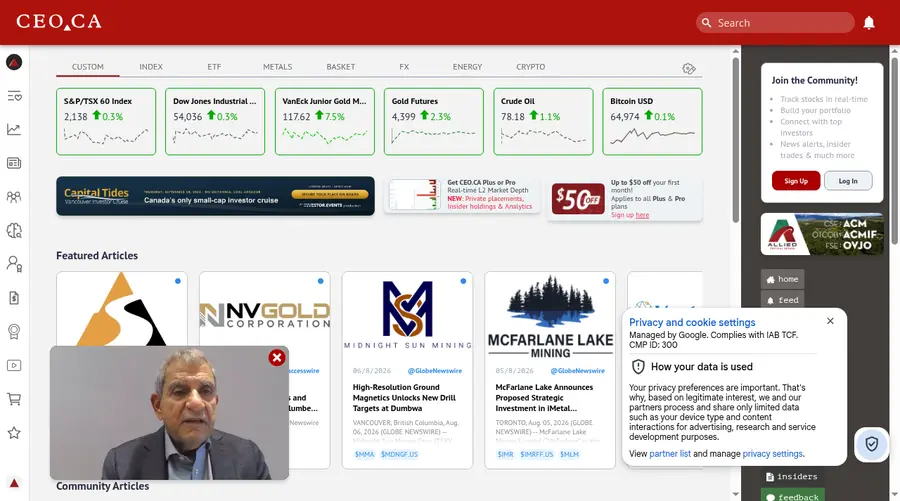
Task: Click the privacy shield floating button
Action: point(871,444)
